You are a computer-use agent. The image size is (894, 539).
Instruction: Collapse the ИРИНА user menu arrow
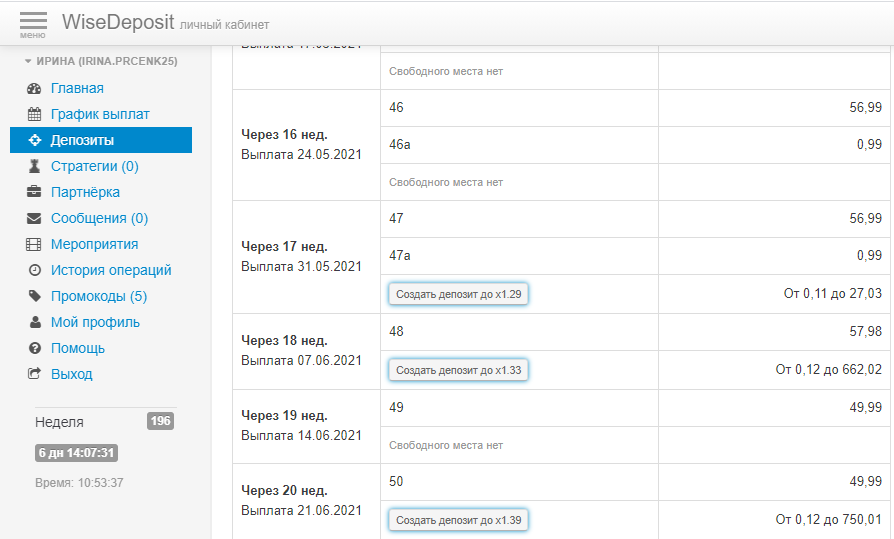coord(28,61)
